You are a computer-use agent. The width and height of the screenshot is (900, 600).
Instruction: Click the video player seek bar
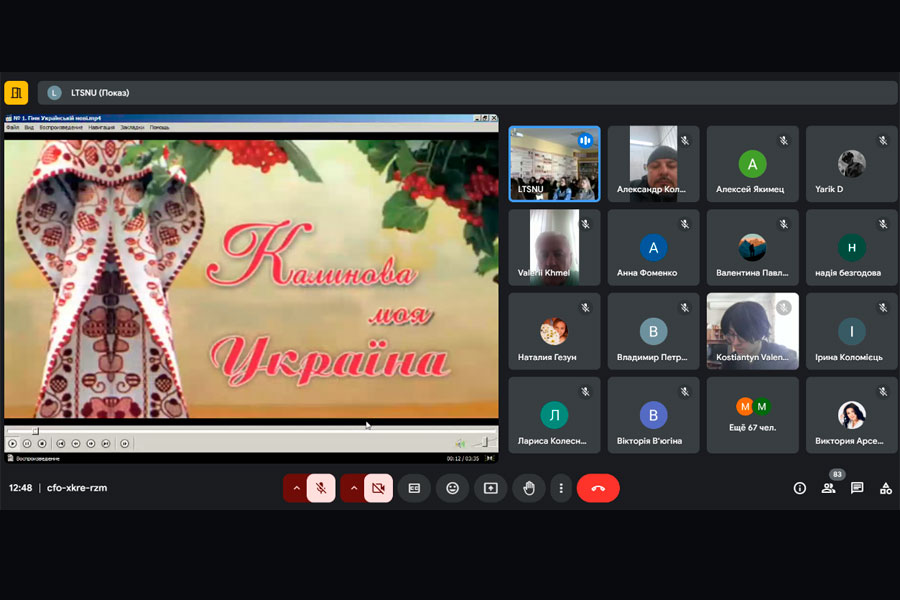pyautogui.click(x=250, y=431)
